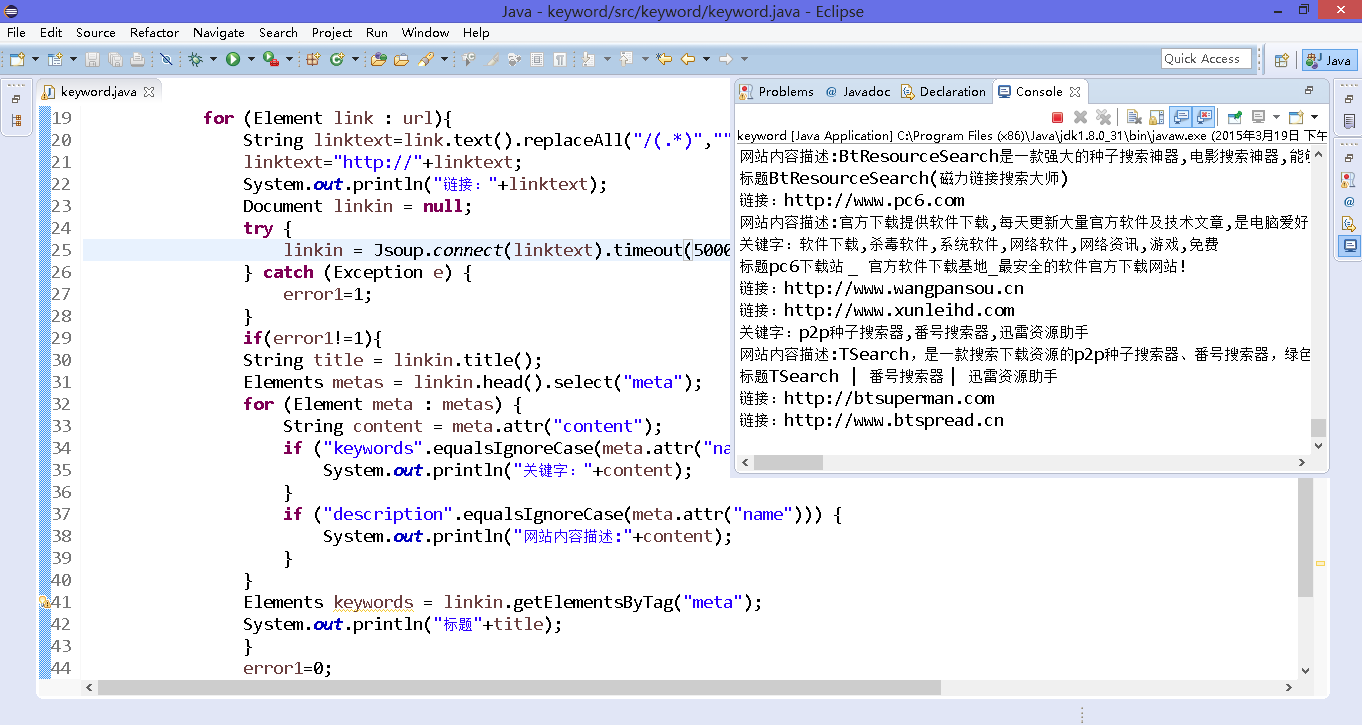Click the Clear Console icon
The width and height of the screenshot is (1362, 725).
click(1133, 117)
